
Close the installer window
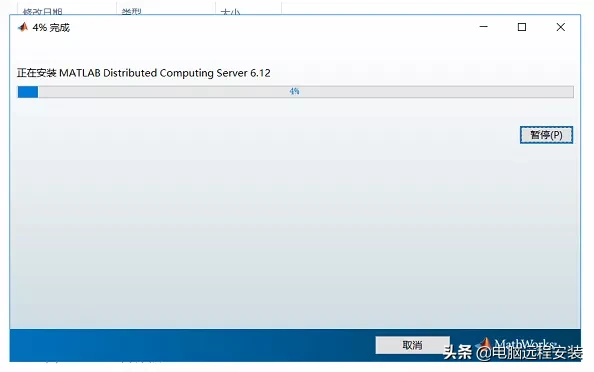561,27
